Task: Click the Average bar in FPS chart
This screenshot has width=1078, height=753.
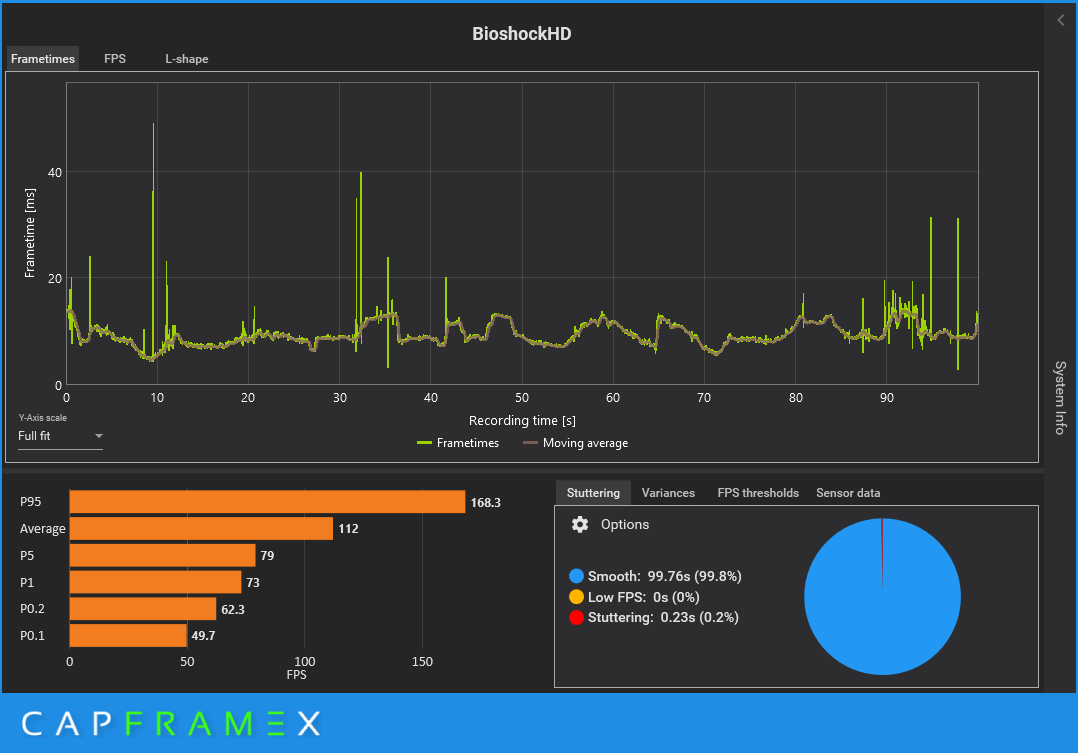Action: (x=201, y=529)
